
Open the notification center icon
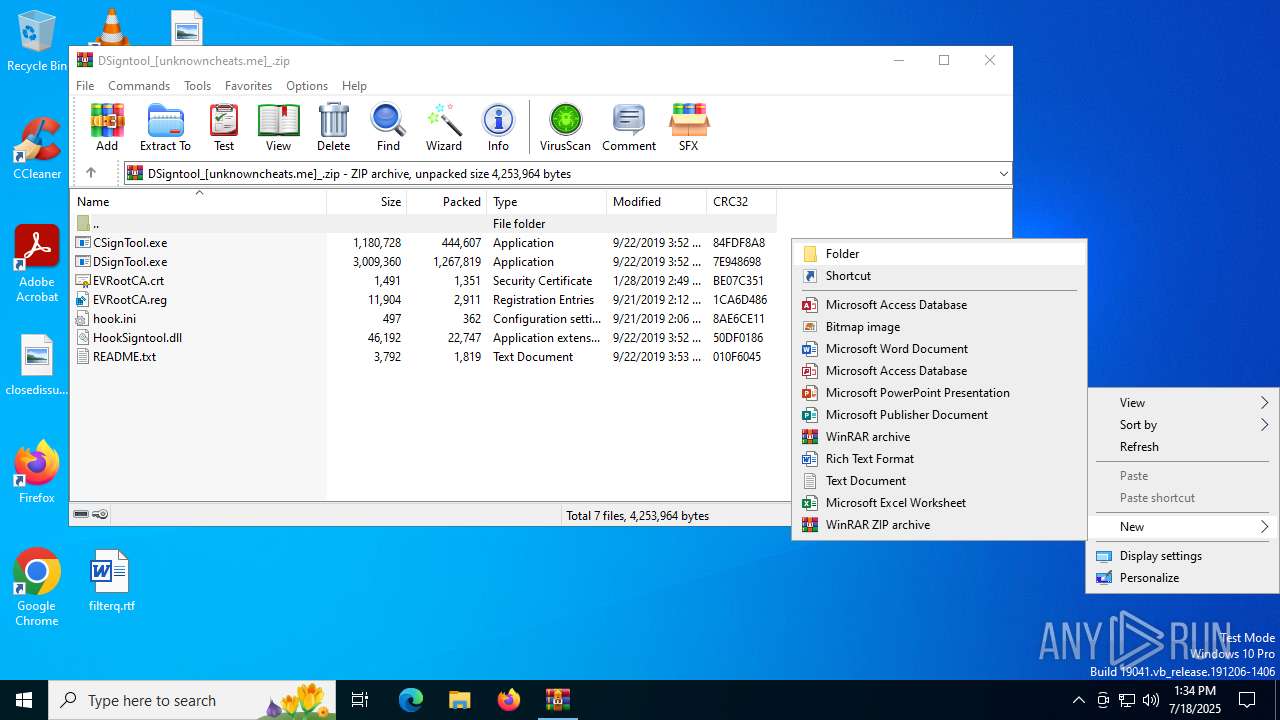coord(1247,700)
